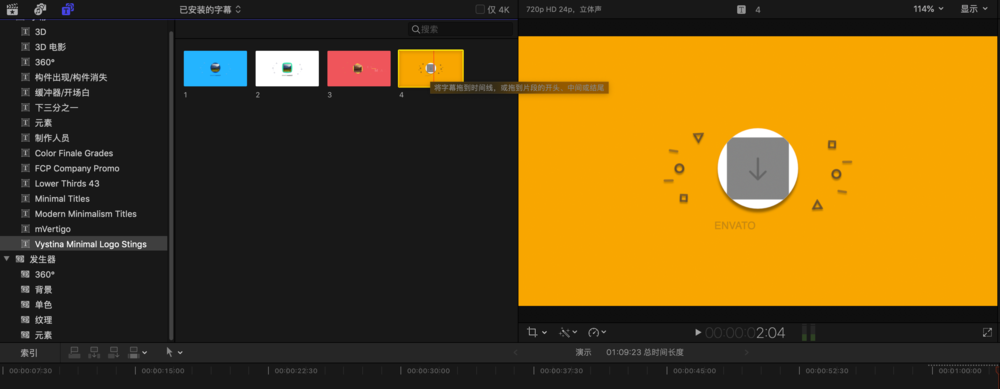The width and height of the screenshot is (1000, 389).
Task: Open the Libraries sidebar clapperboard icon
Action: coord(11,9)
